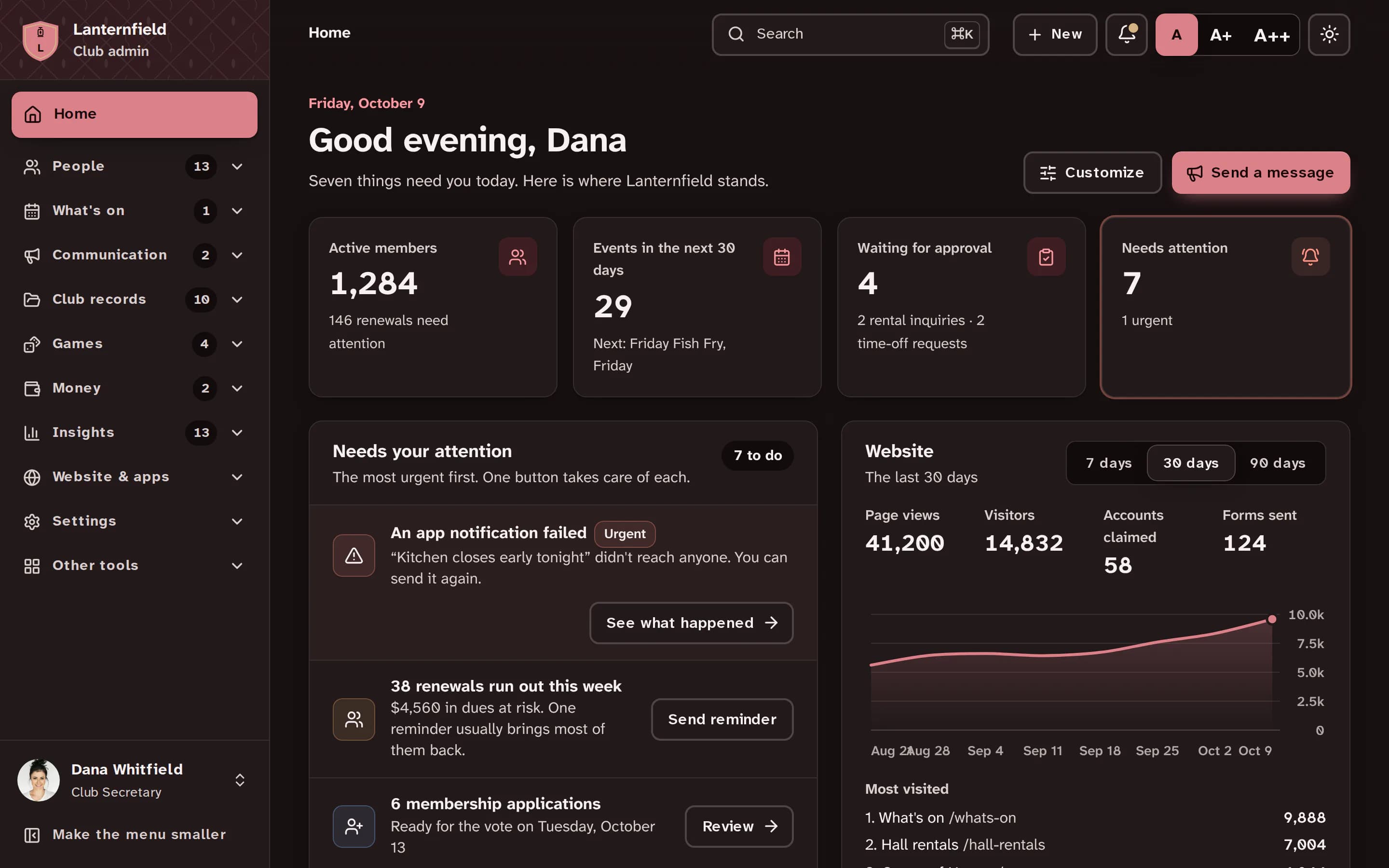Viewport: 1389px width, 868px height.
Task: Click See what happened
Action: [x=691, y=623]
